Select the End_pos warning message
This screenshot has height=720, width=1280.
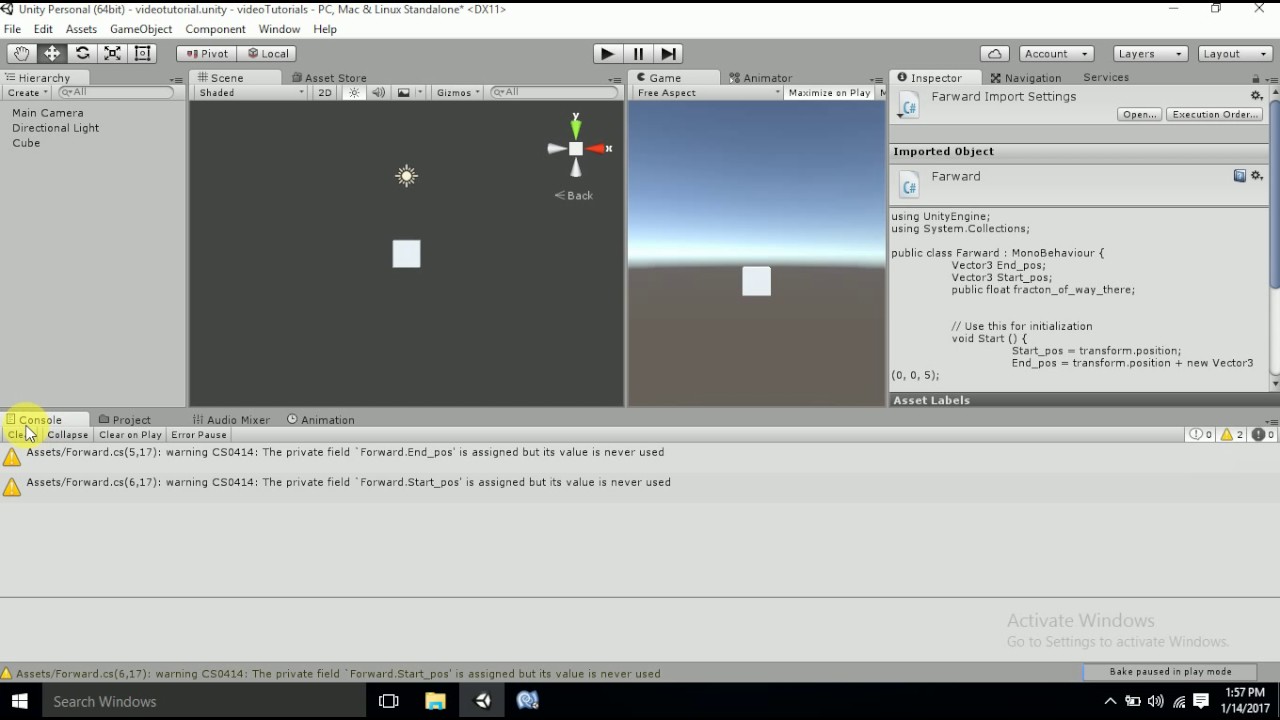pyautogui.click(x=640, y=456)
